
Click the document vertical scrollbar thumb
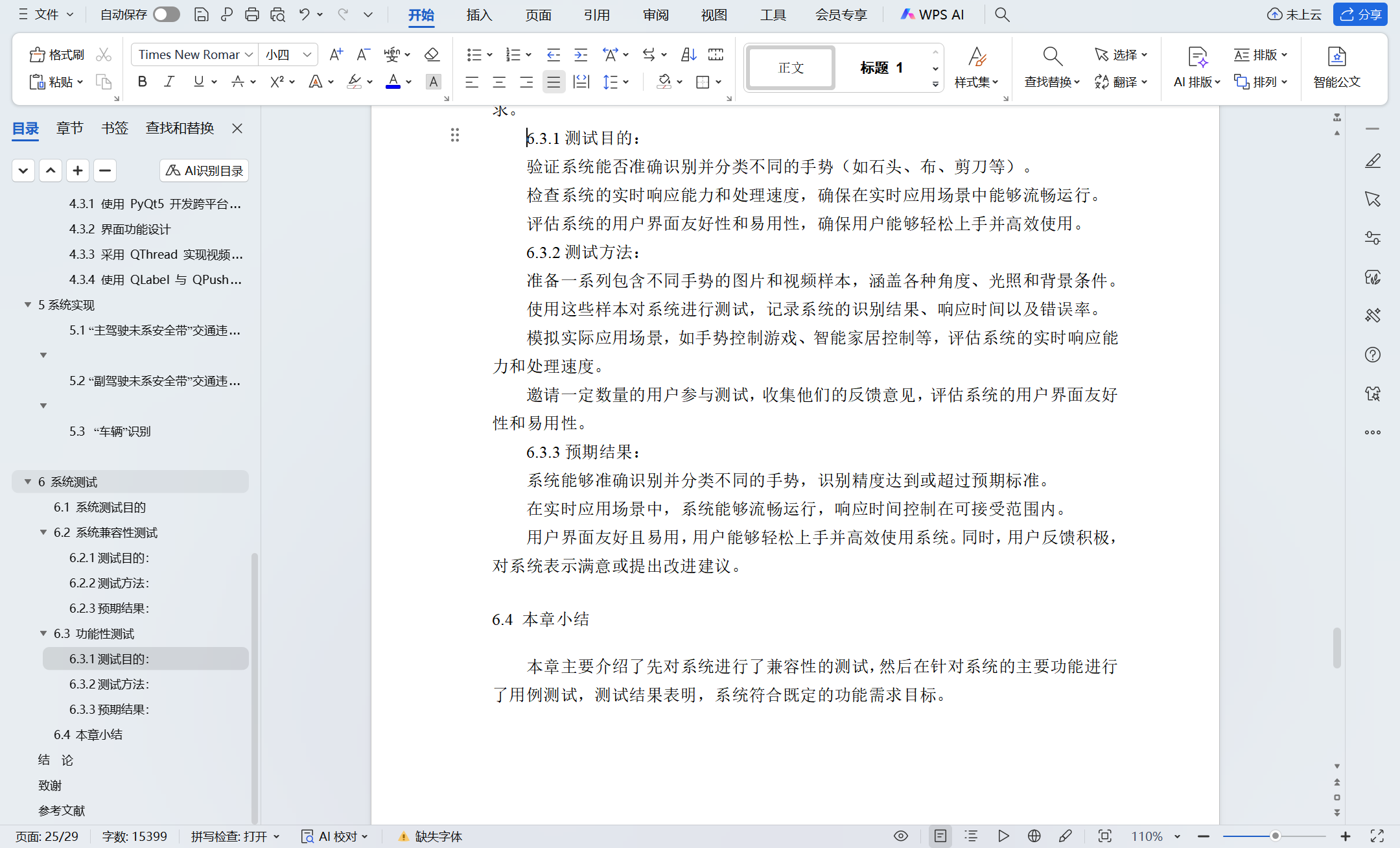(x=1336, y=647)
